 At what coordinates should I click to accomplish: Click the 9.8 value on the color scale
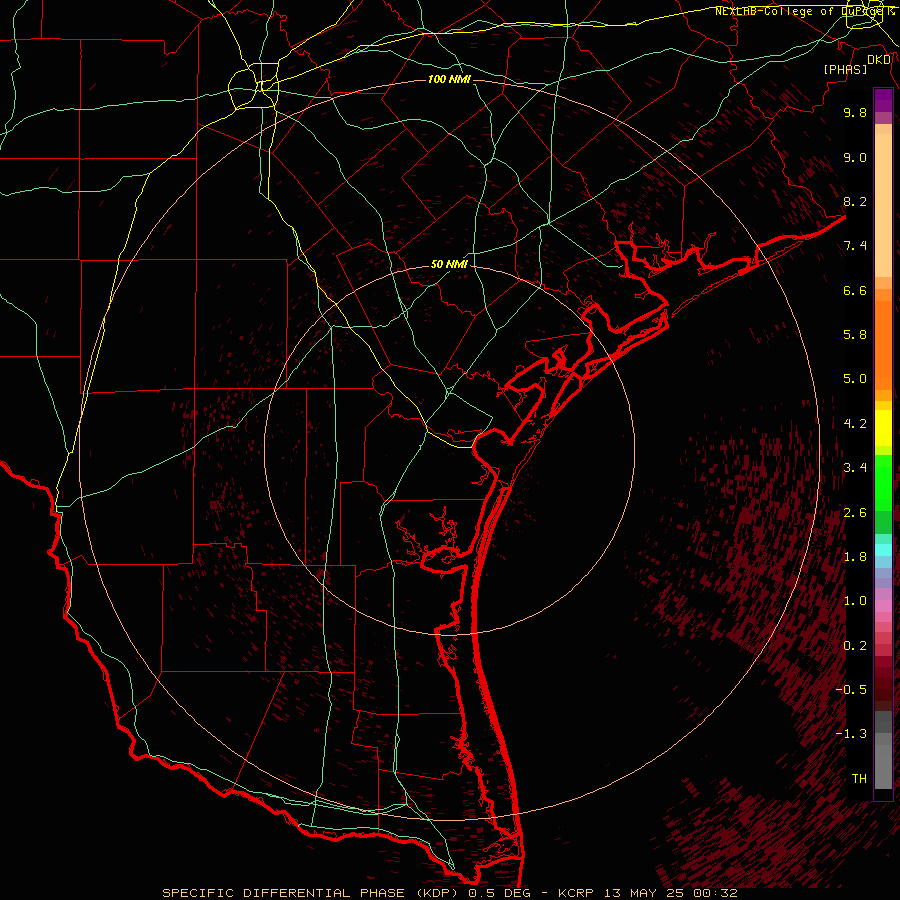pyautogui.click(x=855, y=112)
